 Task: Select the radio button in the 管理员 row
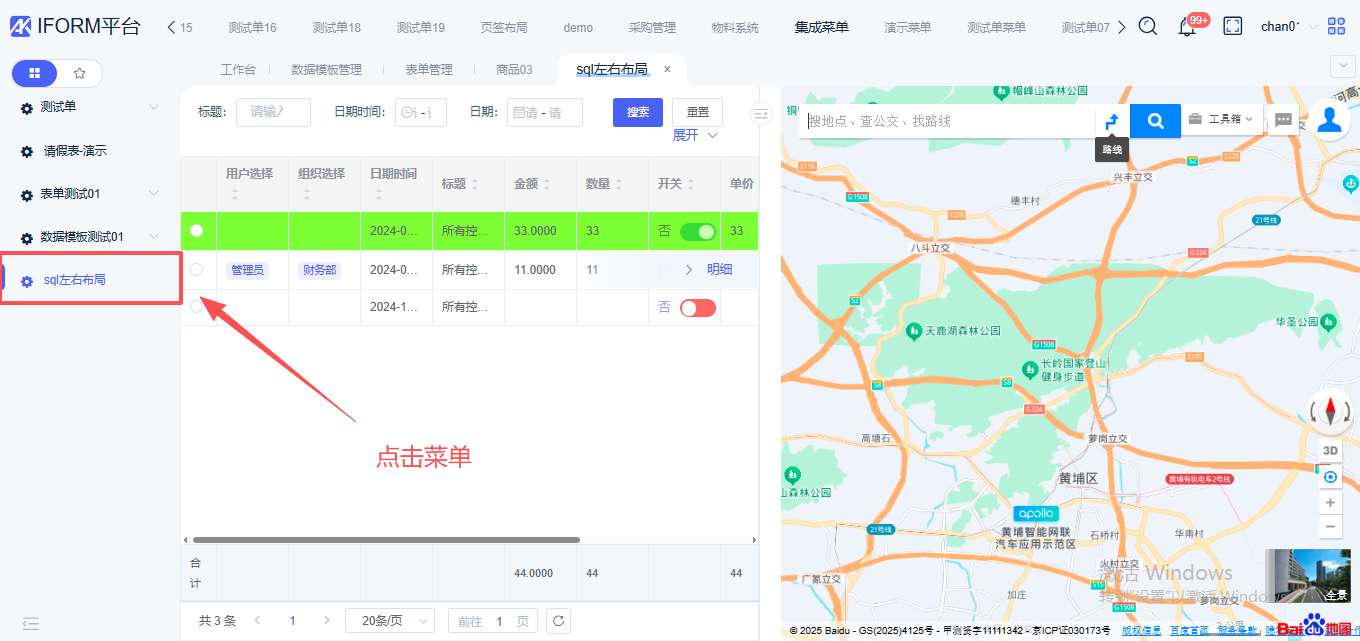coord(197,269)
